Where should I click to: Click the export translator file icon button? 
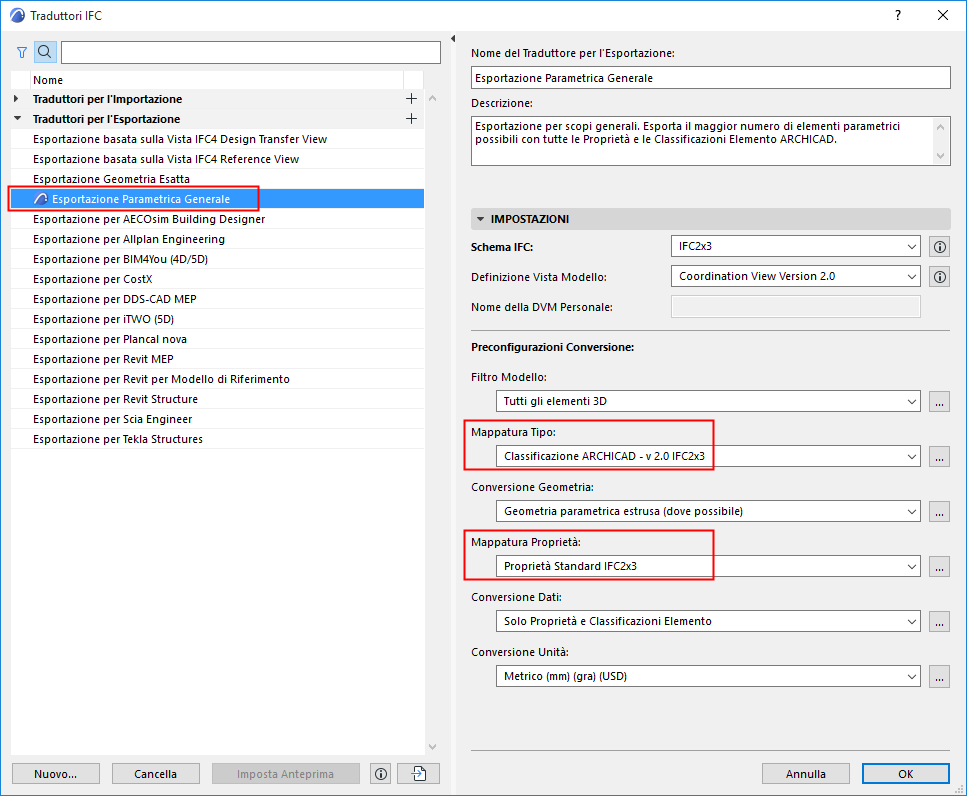[419, 774]
